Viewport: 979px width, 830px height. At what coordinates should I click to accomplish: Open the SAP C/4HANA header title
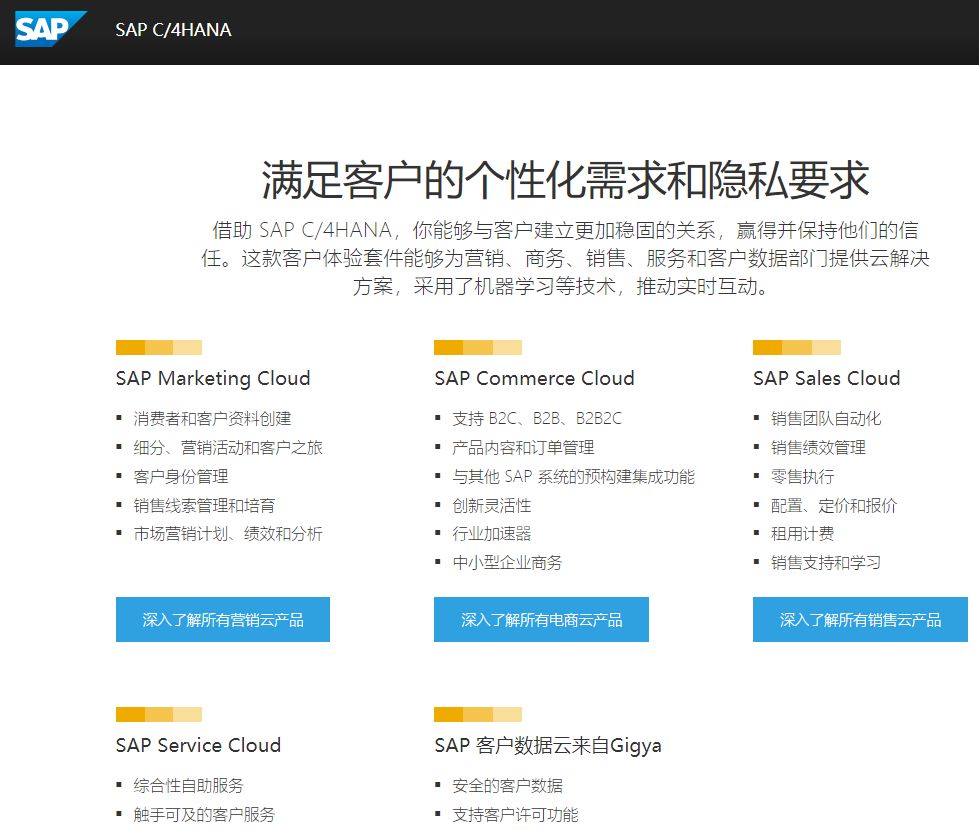(173, 30)
